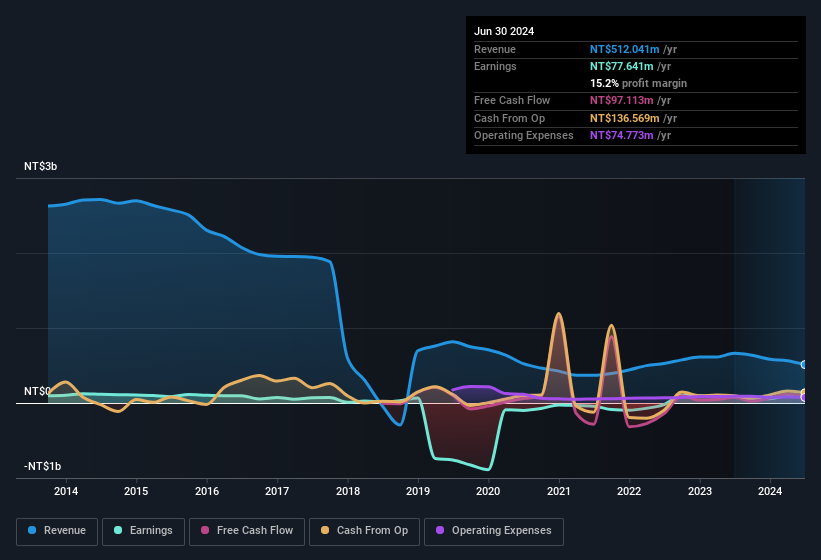Viewport: 821px width, 560px height.
Task: Click the NT$512.041m revenue value
Action: coord(625,49)
